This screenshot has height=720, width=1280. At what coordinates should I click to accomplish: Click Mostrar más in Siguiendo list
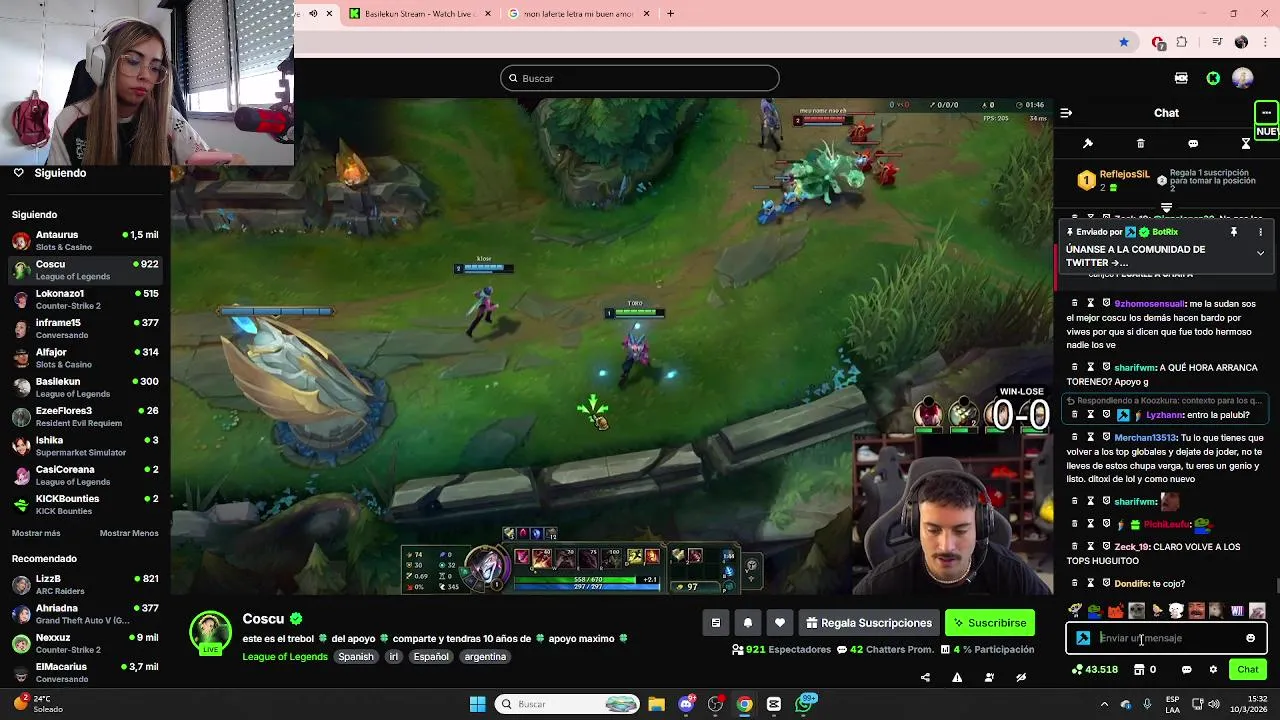(36, 533)
